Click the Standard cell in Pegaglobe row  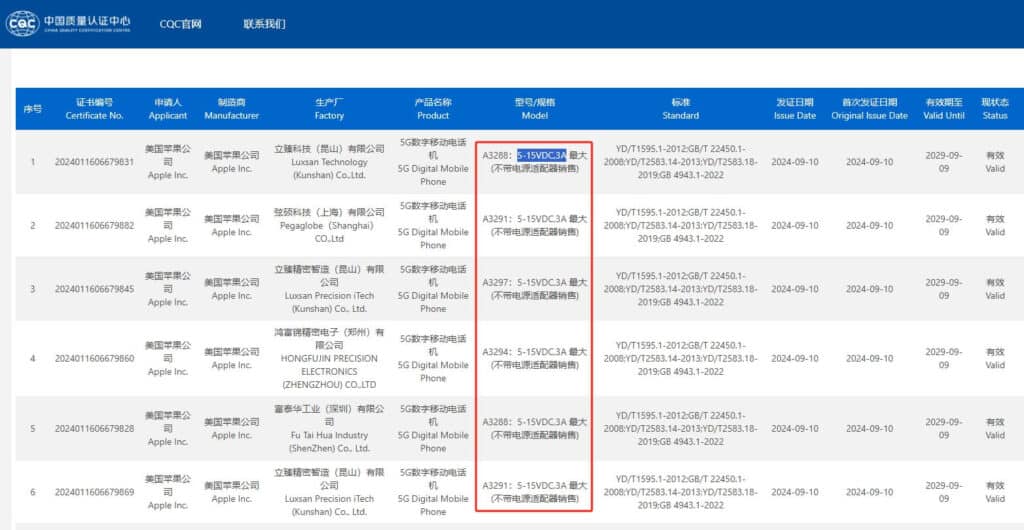click(x=680, y=225)
